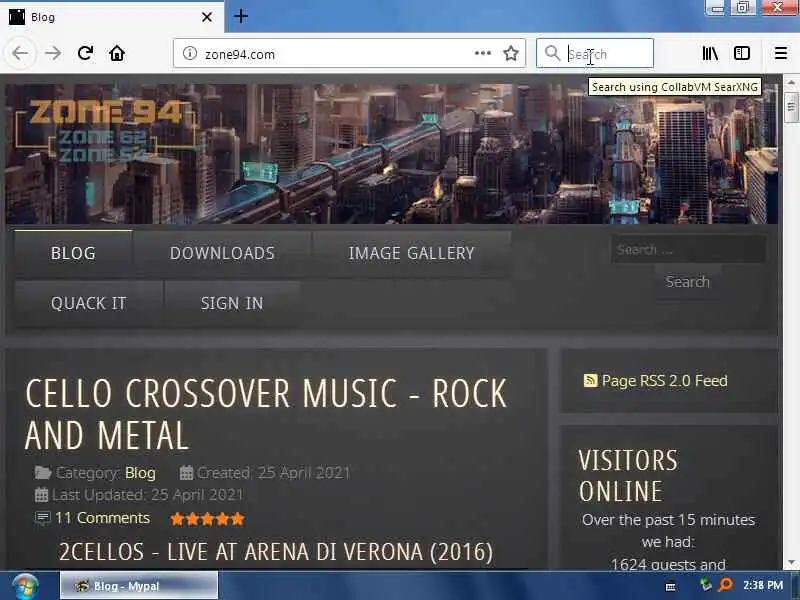The width and height of the screenshot is (800, 600).
Task: Click the five-star article rating
Action: (x=207, y=519)
